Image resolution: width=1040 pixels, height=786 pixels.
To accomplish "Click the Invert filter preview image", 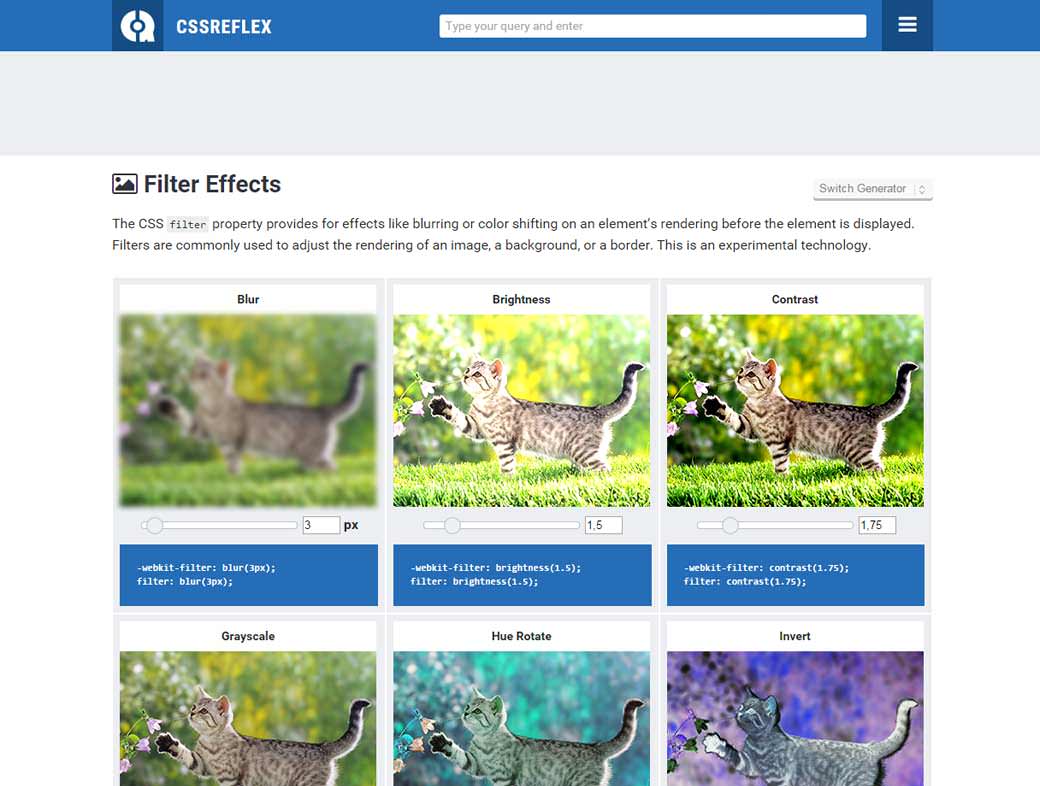I will click(x=794, y=718).
